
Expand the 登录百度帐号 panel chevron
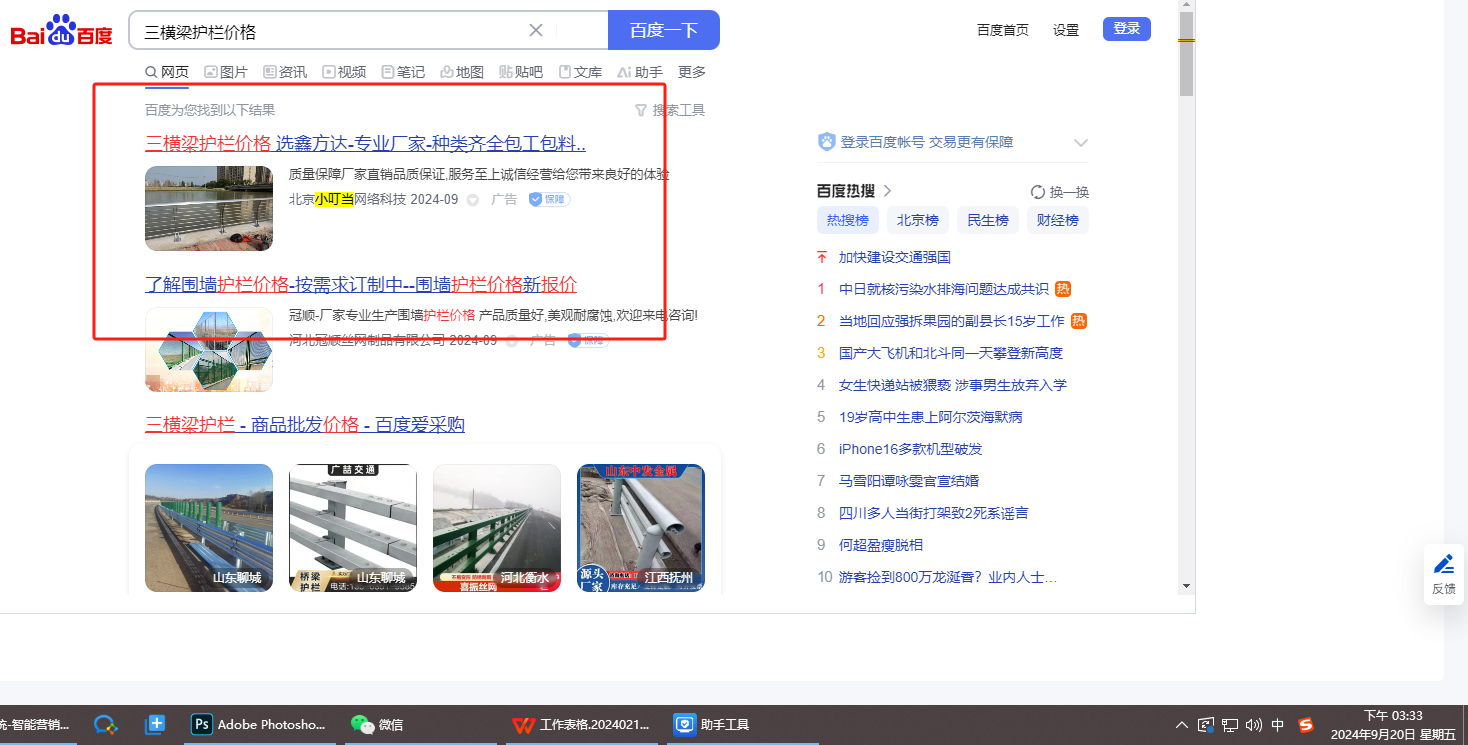pyautogui.click(x=1080, y=142)
